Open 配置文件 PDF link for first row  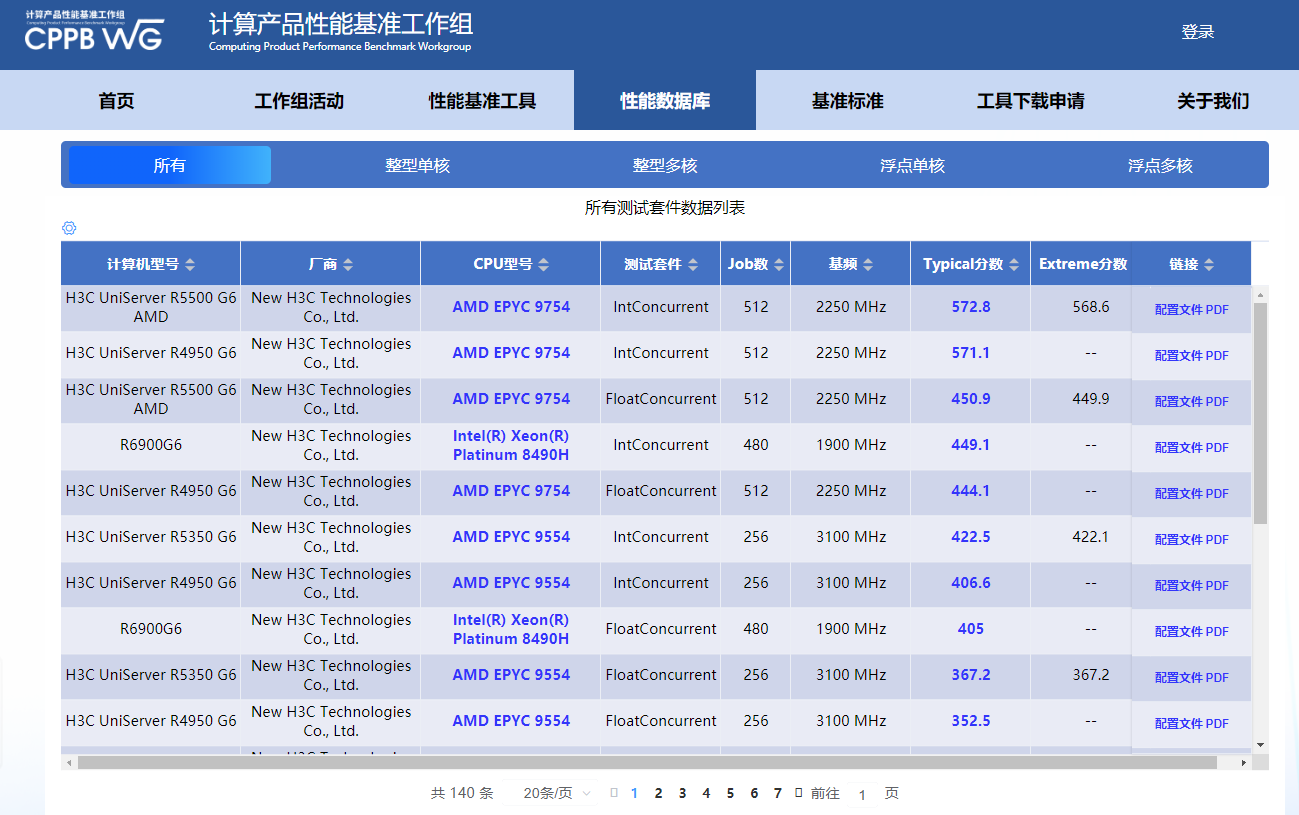(1191, 310)
